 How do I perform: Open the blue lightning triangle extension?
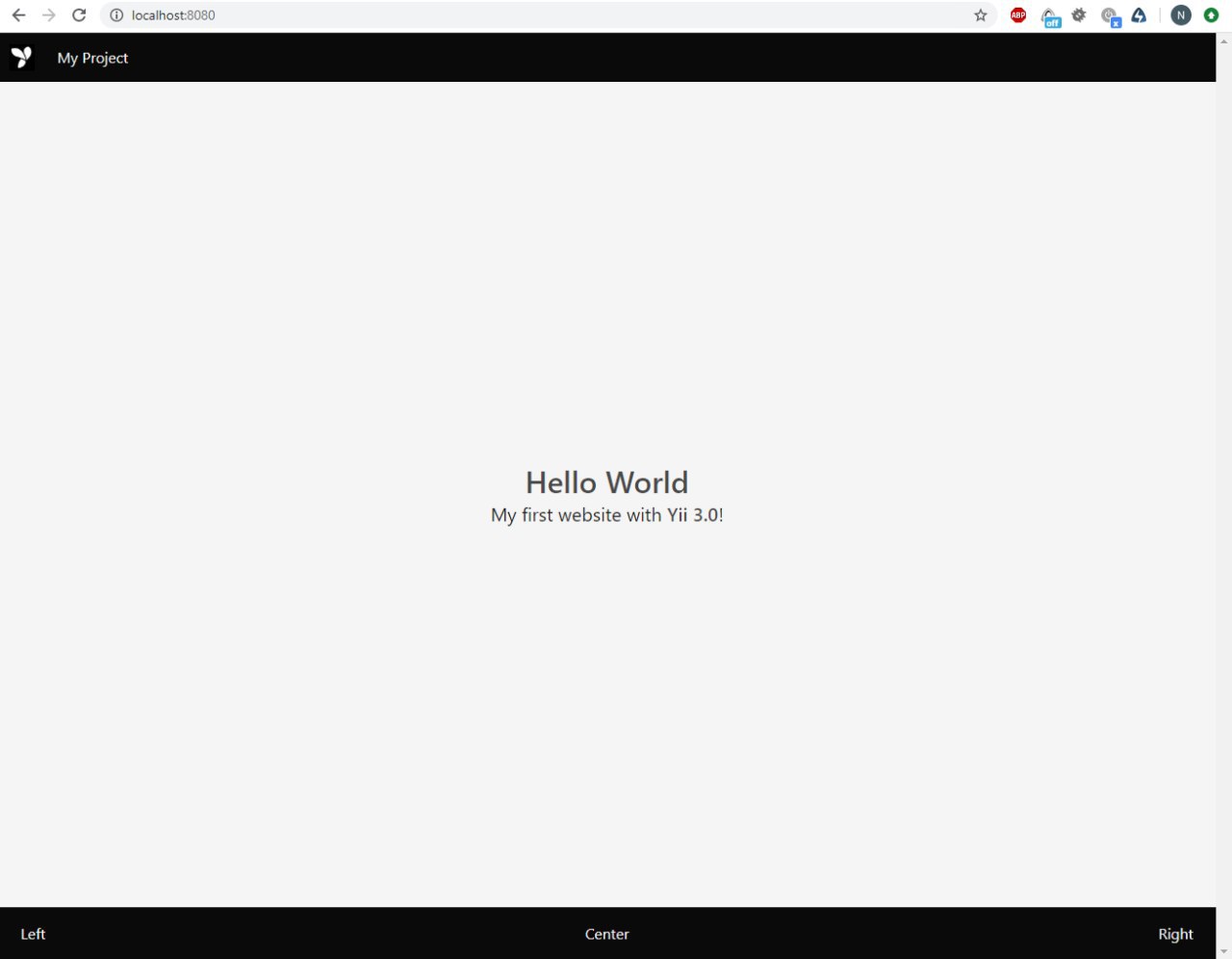coord(1140,15)
